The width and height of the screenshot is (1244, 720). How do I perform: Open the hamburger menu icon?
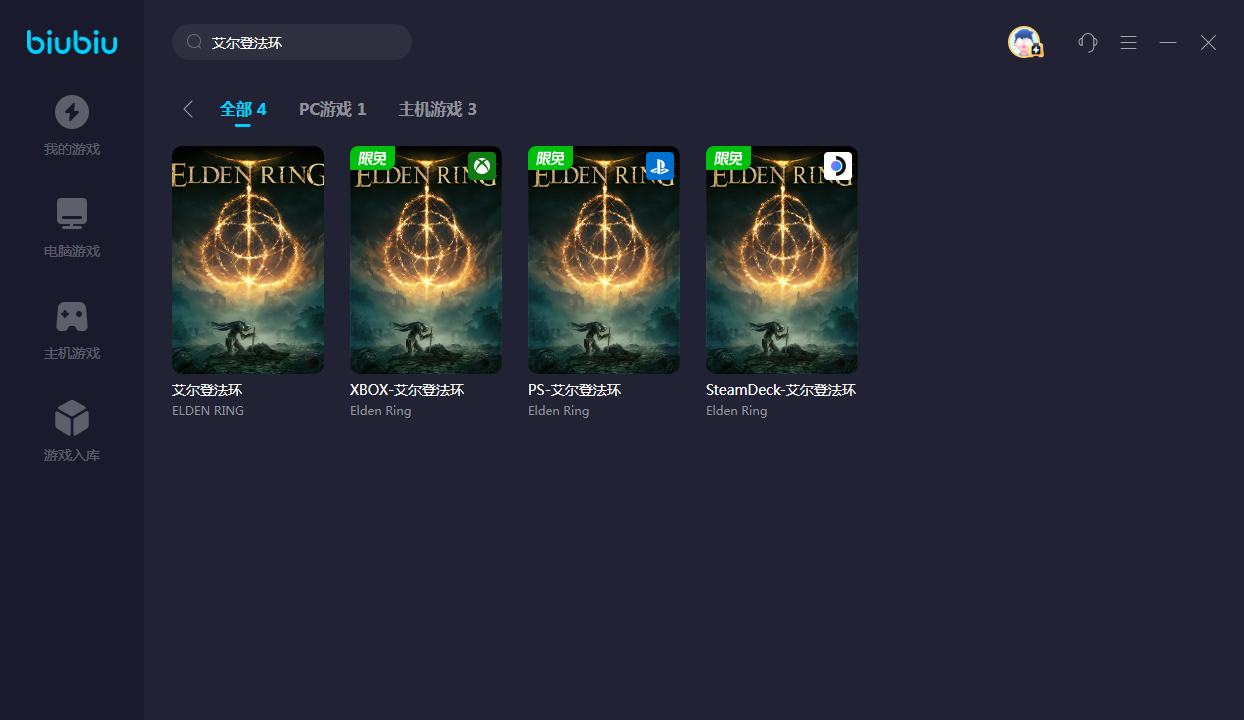[1128, 42]
